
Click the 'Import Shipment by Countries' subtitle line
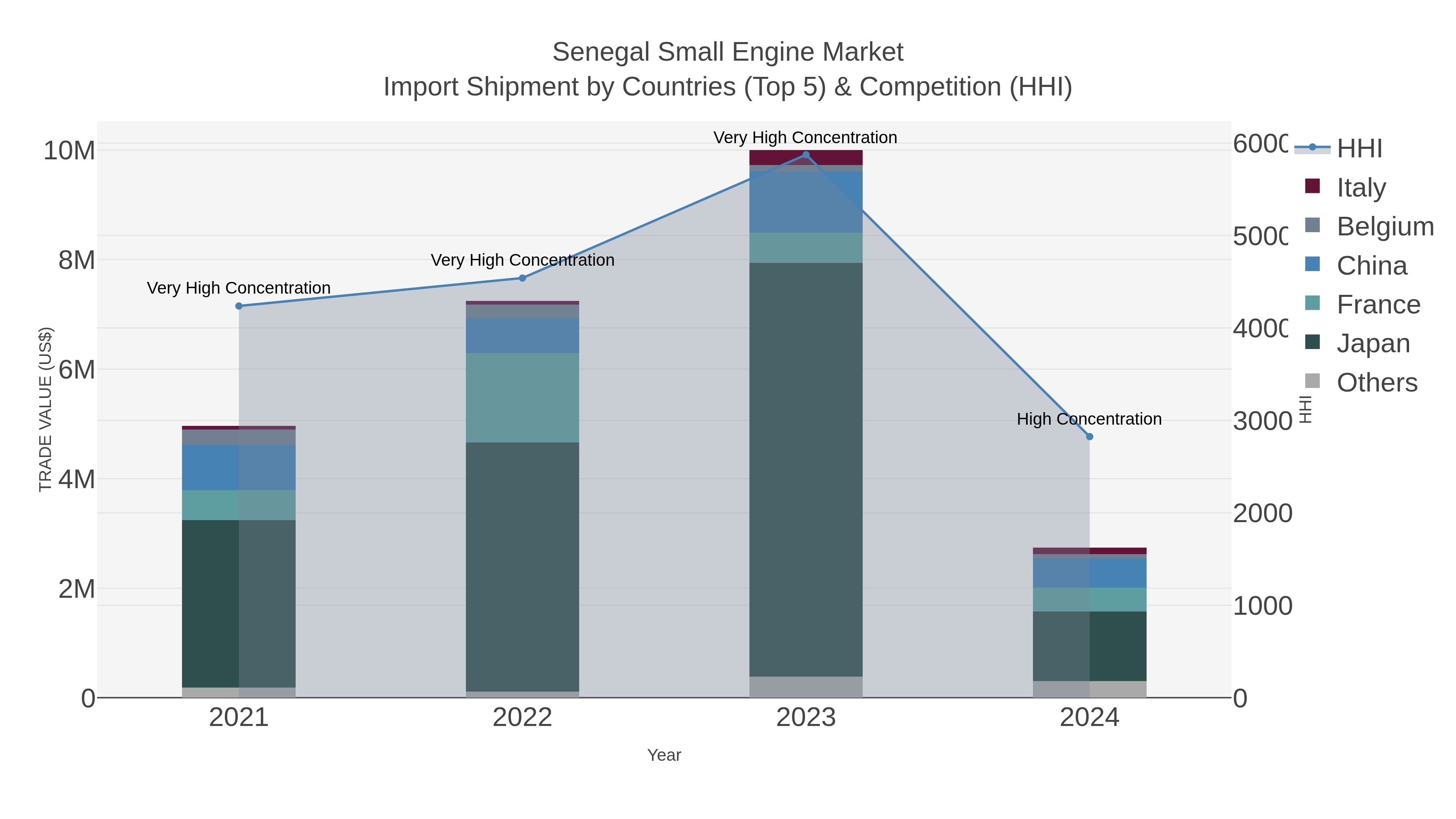(728, 87)
